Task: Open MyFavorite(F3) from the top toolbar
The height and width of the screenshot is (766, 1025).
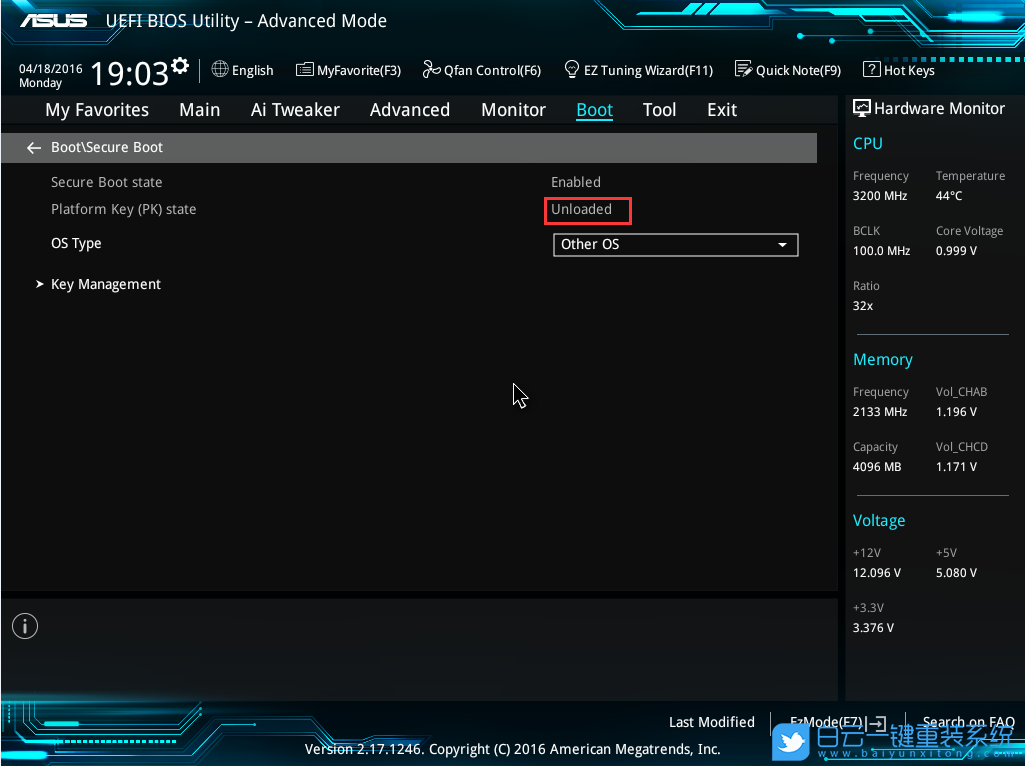Action: click(x=349, y=70)
